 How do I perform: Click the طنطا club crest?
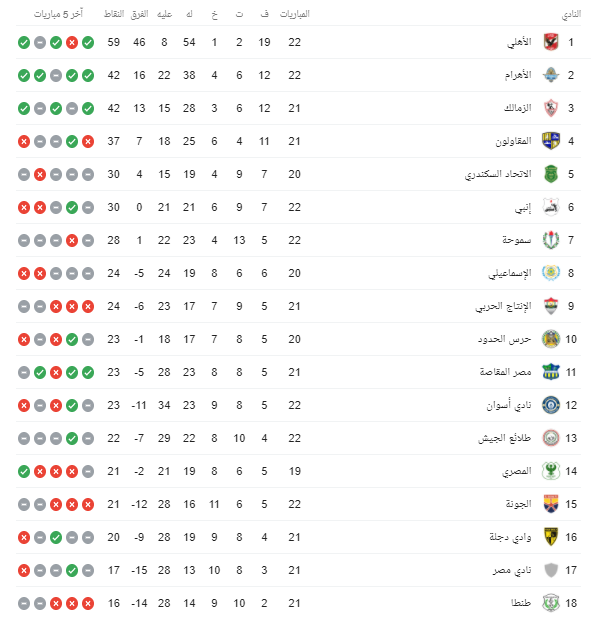click(551, 603)
